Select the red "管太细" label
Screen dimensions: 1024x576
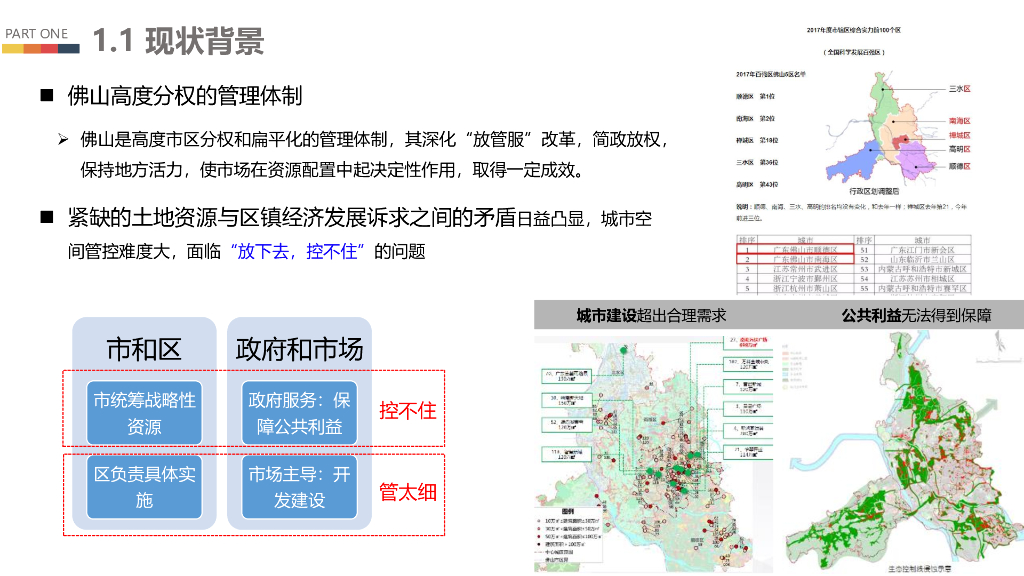[x=408, y=492]
